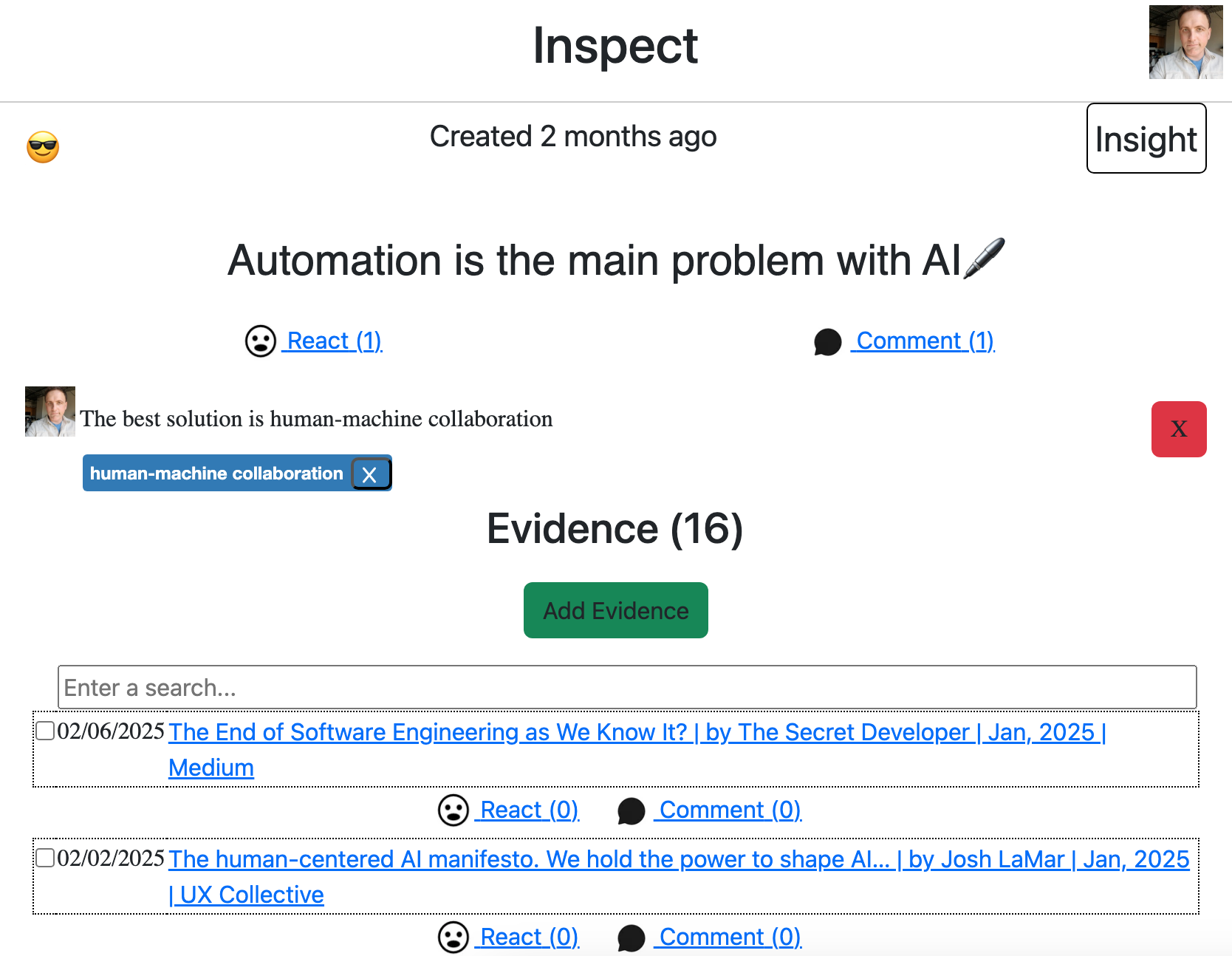Click react face icon under AI manifesto article
This screenshot has height=956, width=1232.
453,938
